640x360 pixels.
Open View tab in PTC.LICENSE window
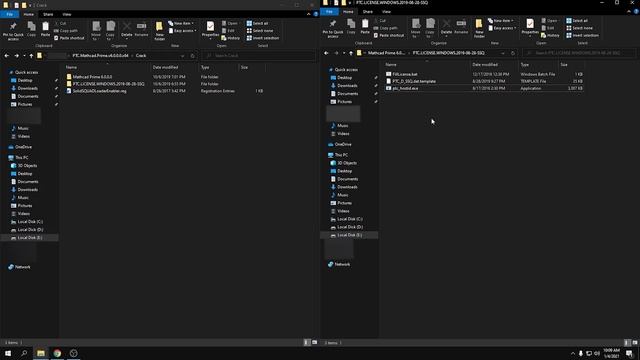click(x=387, y=11)
